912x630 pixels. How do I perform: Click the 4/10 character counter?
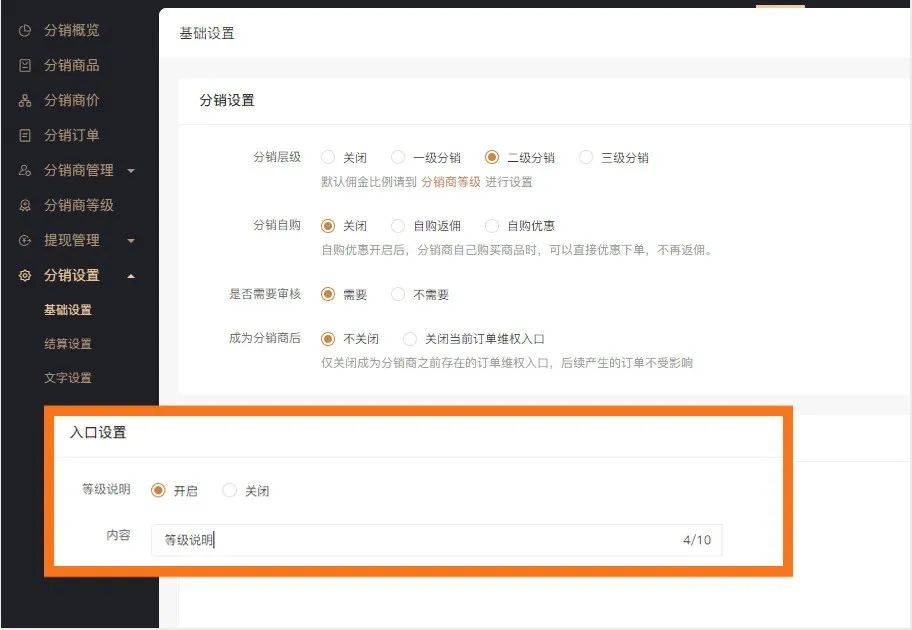697,540
